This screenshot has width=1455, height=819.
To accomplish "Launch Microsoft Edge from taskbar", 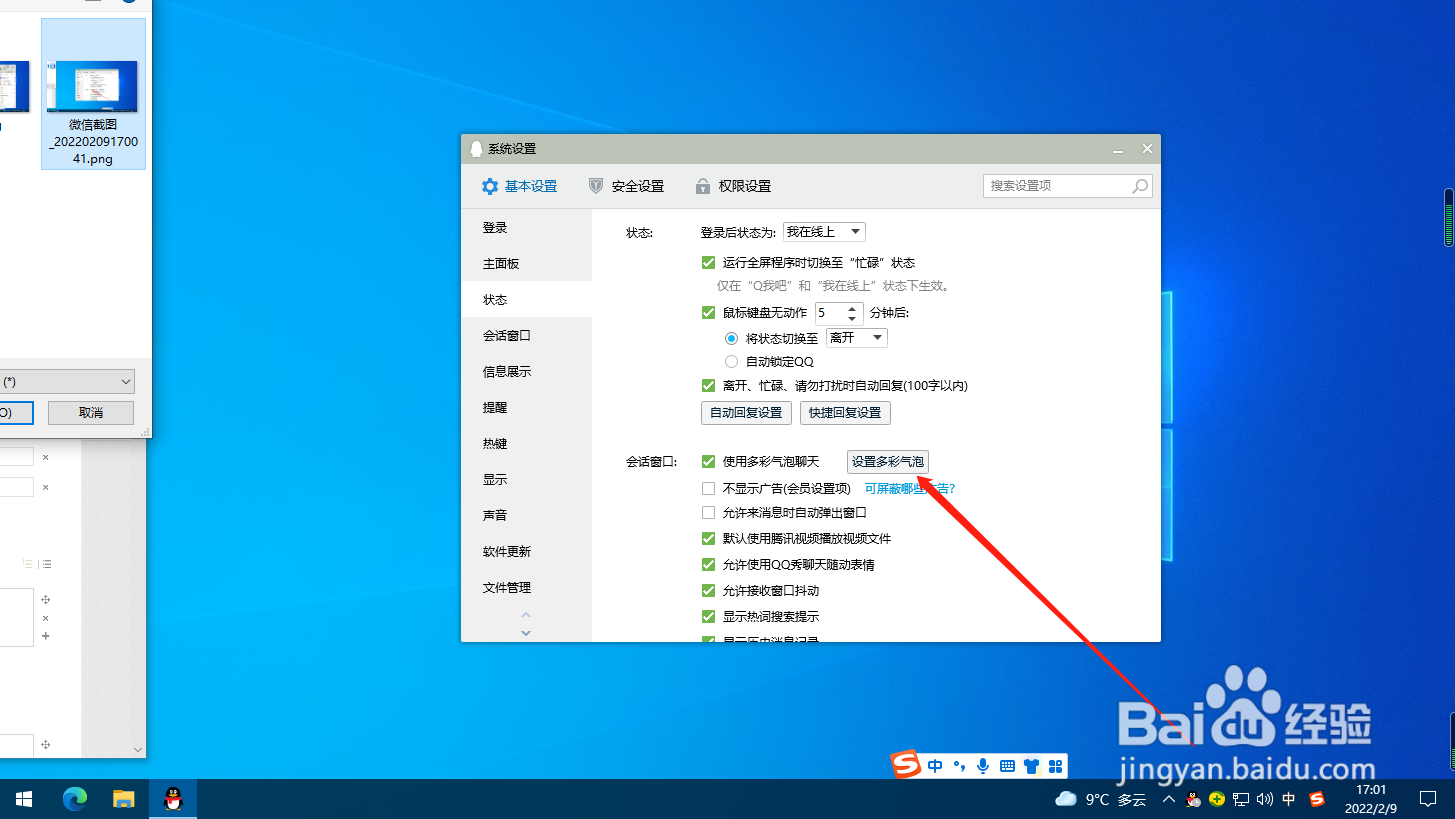I will pos(75,799).
